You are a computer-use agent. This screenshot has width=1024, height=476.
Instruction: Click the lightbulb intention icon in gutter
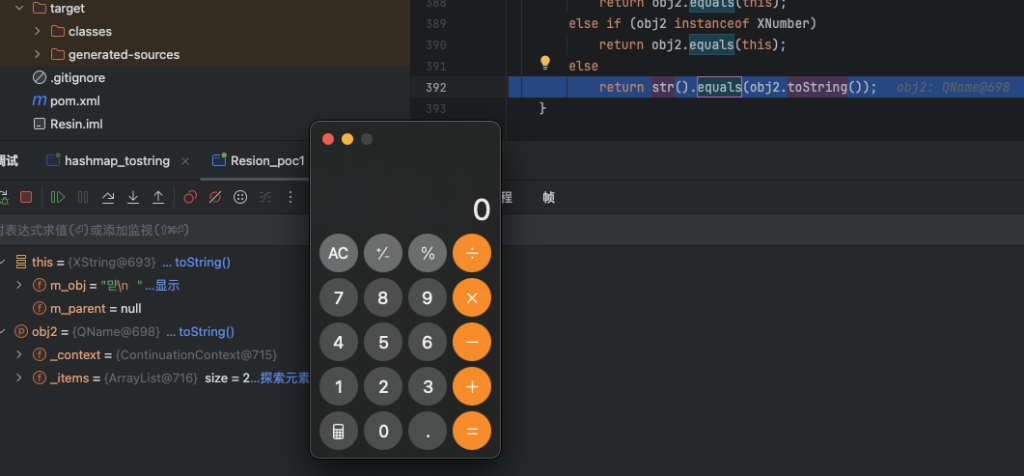pyautogui.click(x=545, y=63)
